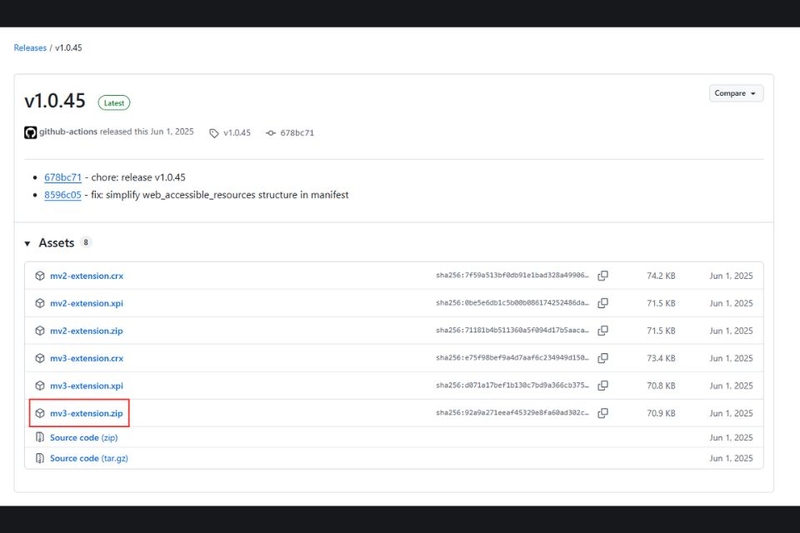Copy sha256 hash of mv3-extension.zip
The height and width of the screenshot is (533, 800).
point(603,413)
